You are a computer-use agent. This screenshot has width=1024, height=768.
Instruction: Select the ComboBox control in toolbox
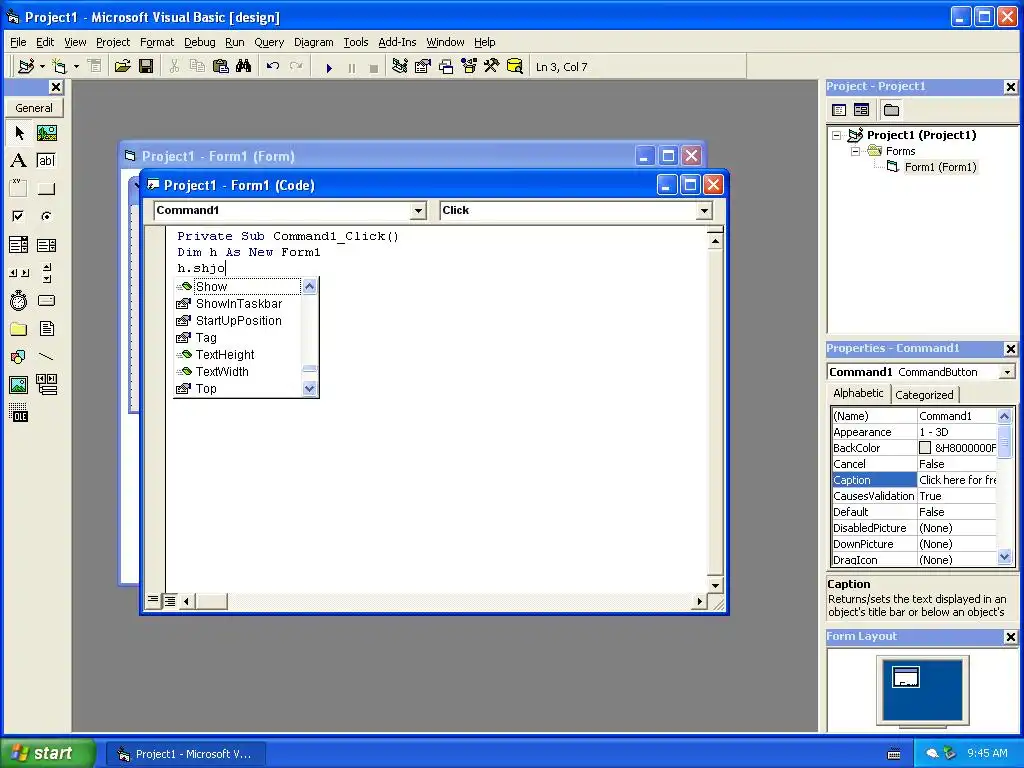[19, 245]
